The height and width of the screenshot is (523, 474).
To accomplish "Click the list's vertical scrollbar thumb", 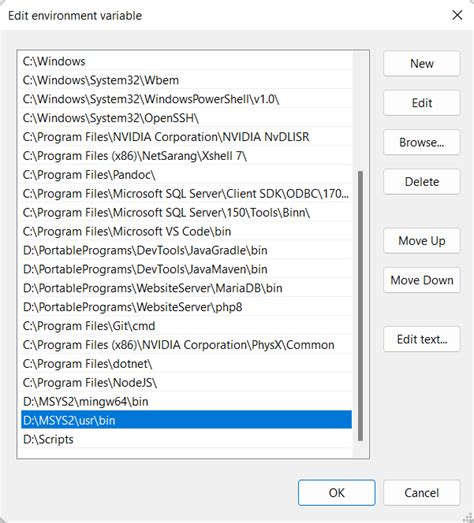I will click(x=360, y=306).
